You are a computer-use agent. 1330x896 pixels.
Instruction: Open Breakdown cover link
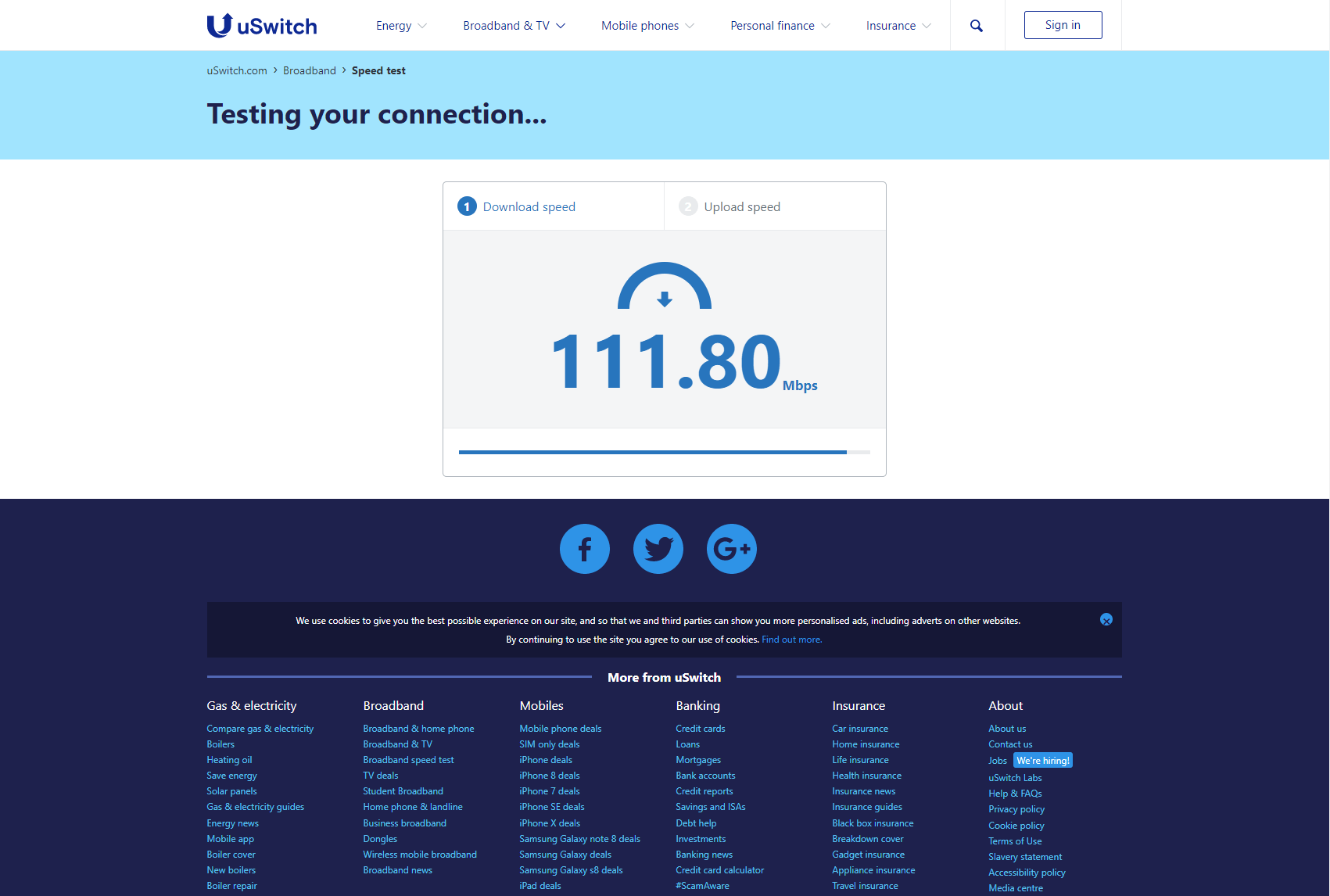click(x=868, y=839)
